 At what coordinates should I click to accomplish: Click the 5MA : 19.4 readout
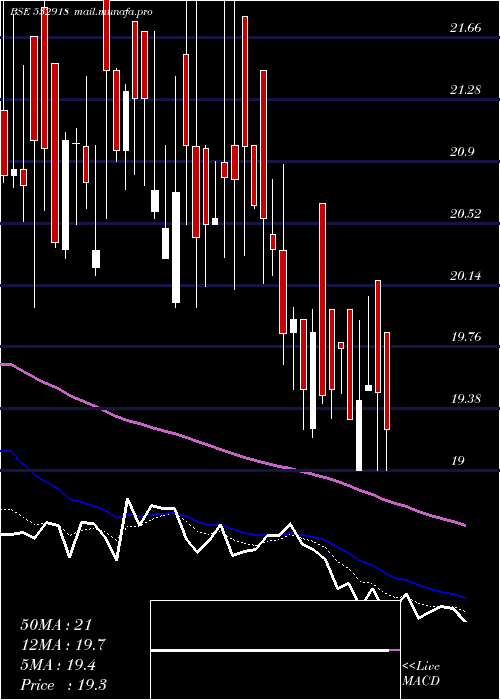[58, 665]
